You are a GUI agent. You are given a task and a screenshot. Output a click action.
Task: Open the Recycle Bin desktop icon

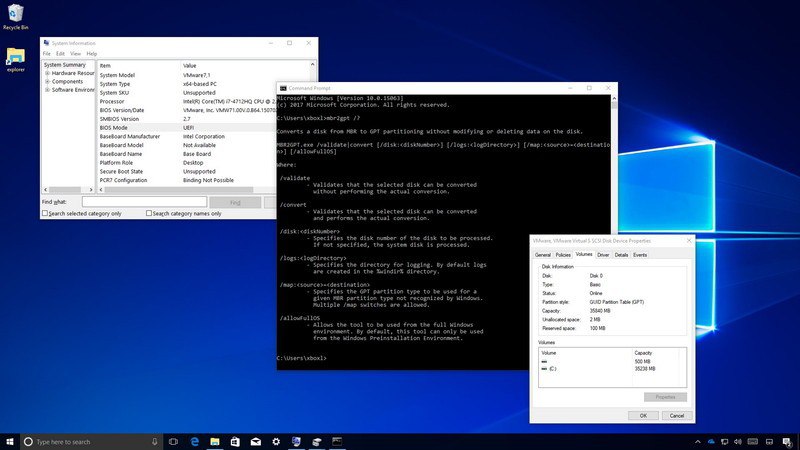coord(15,16)
